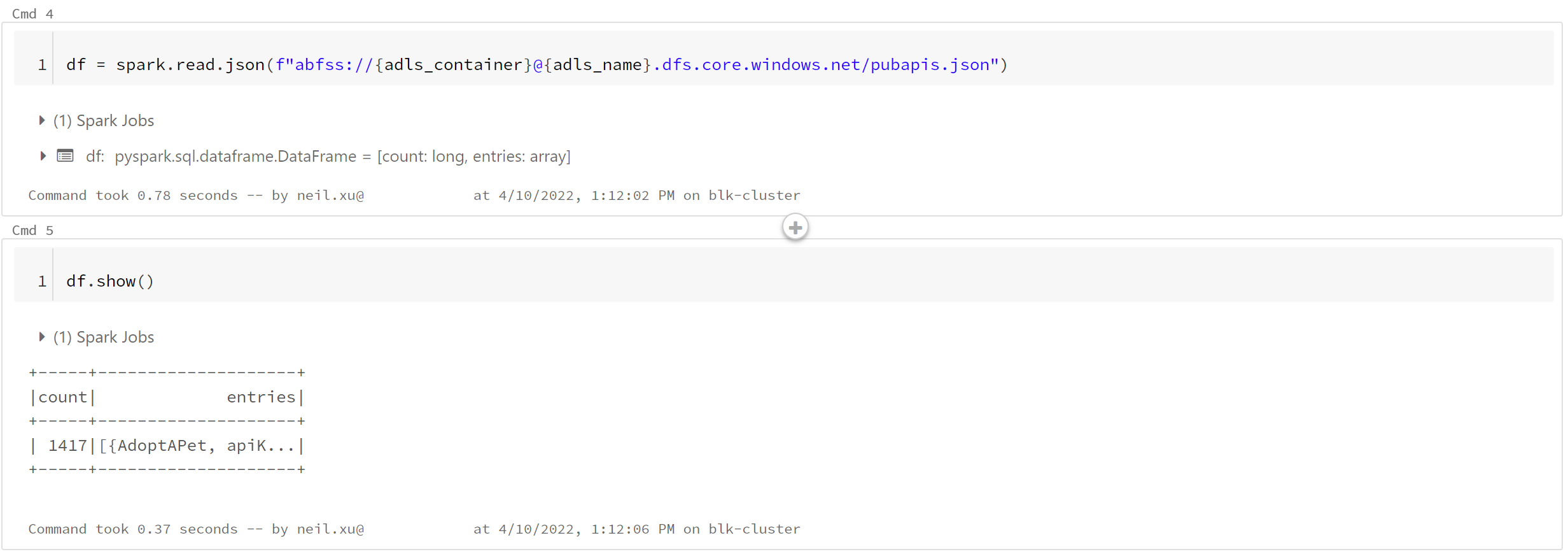Click the DataFrame table icon beside df

65,155
